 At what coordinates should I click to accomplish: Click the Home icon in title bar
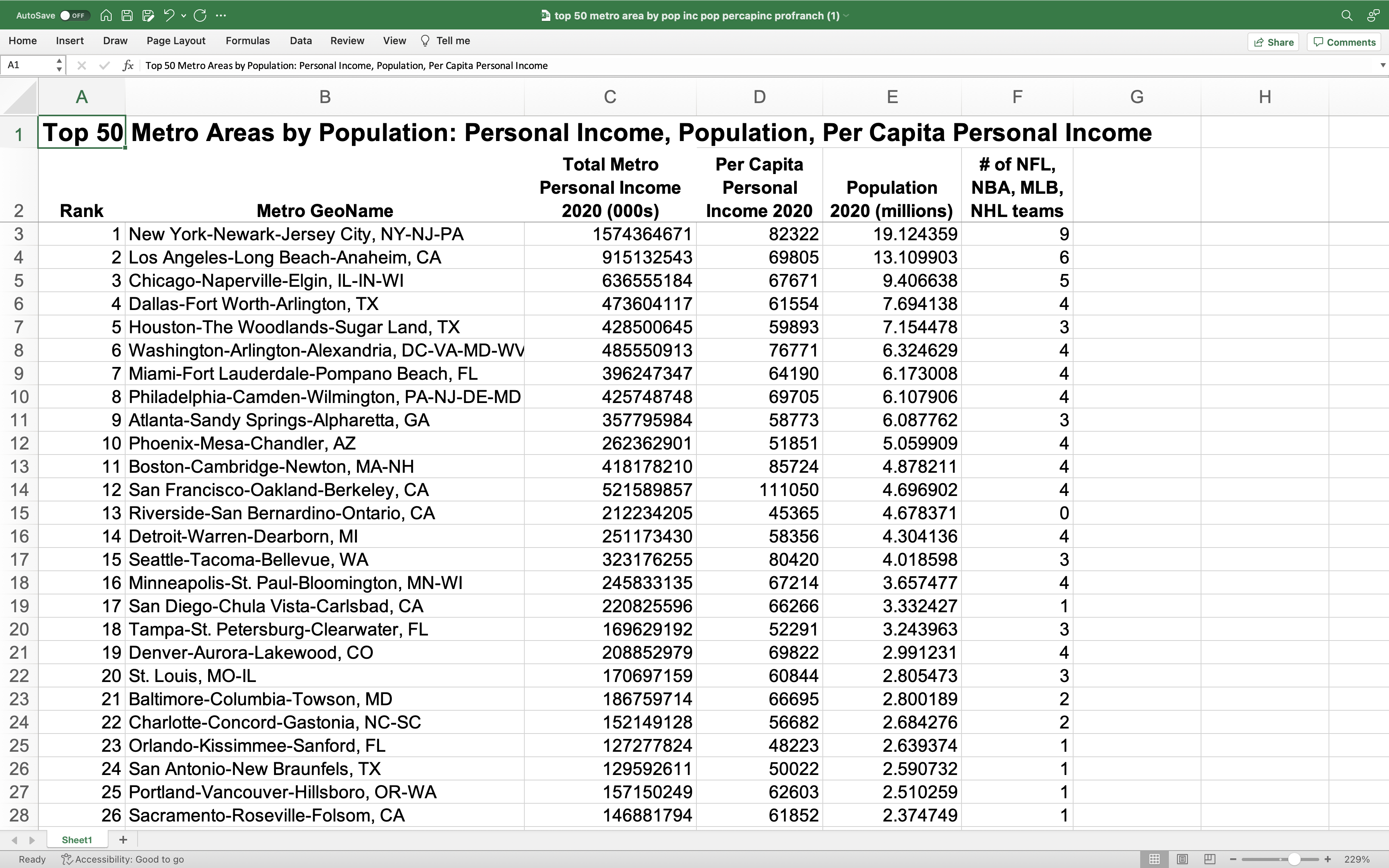coord(106,15)
